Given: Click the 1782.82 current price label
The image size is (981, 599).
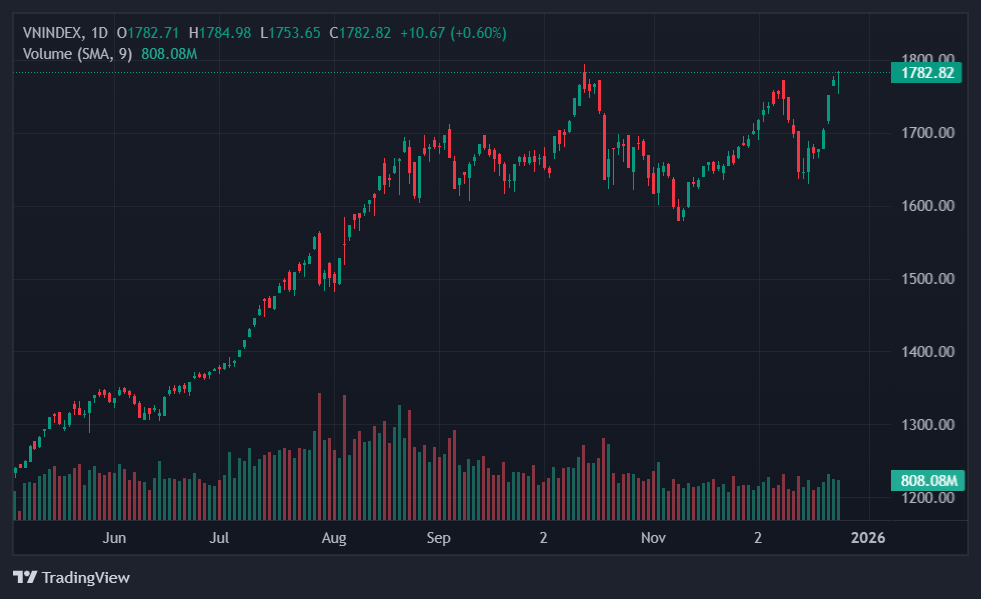Looking at the screenshot, I should coord(927,73).
